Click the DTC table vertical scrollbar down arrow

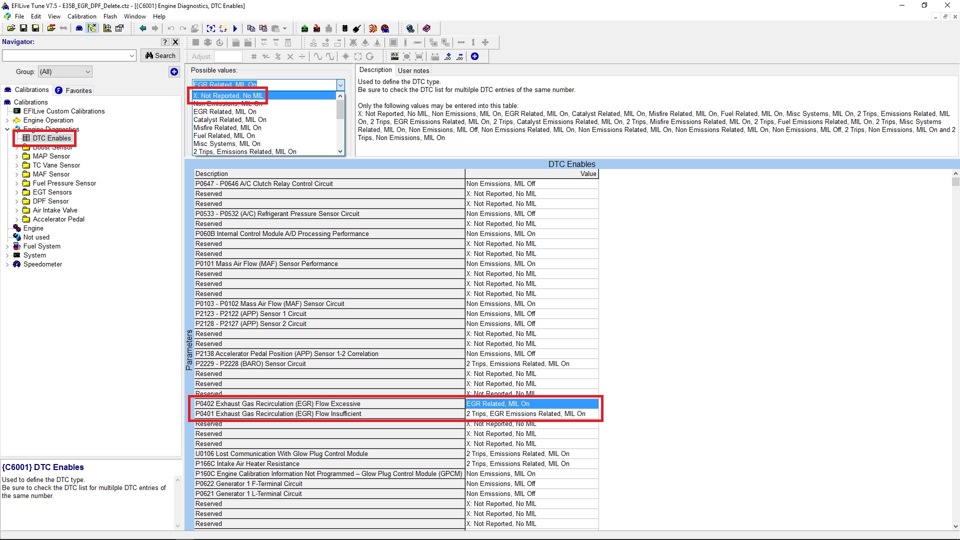coord(955,526)
